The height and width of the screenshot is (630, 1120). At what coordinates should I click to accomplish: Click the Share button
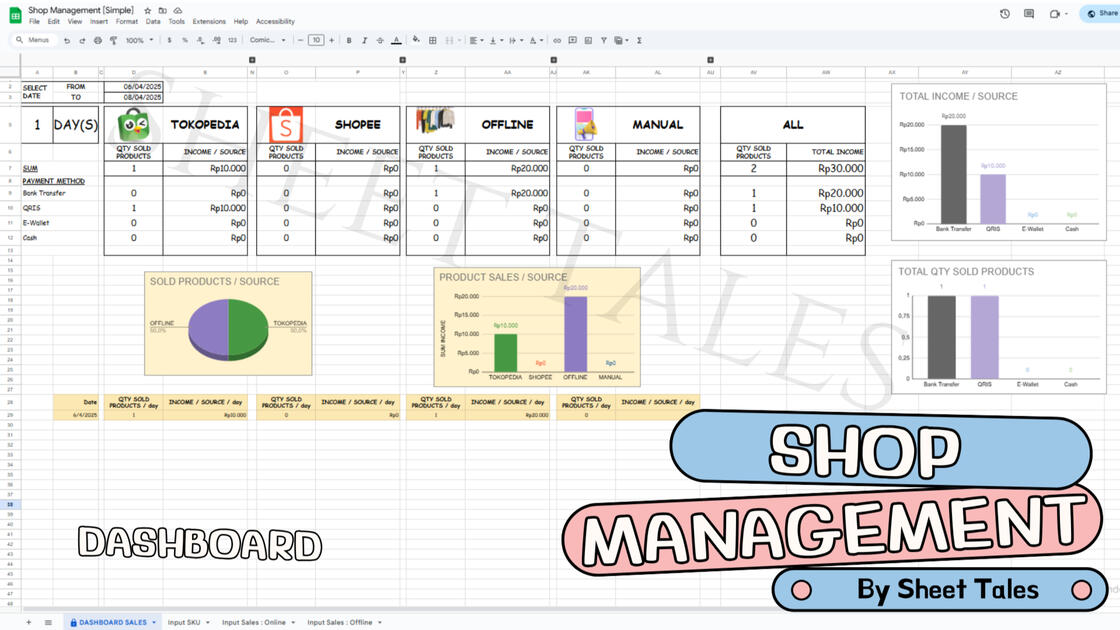[x=1101, y=14]
